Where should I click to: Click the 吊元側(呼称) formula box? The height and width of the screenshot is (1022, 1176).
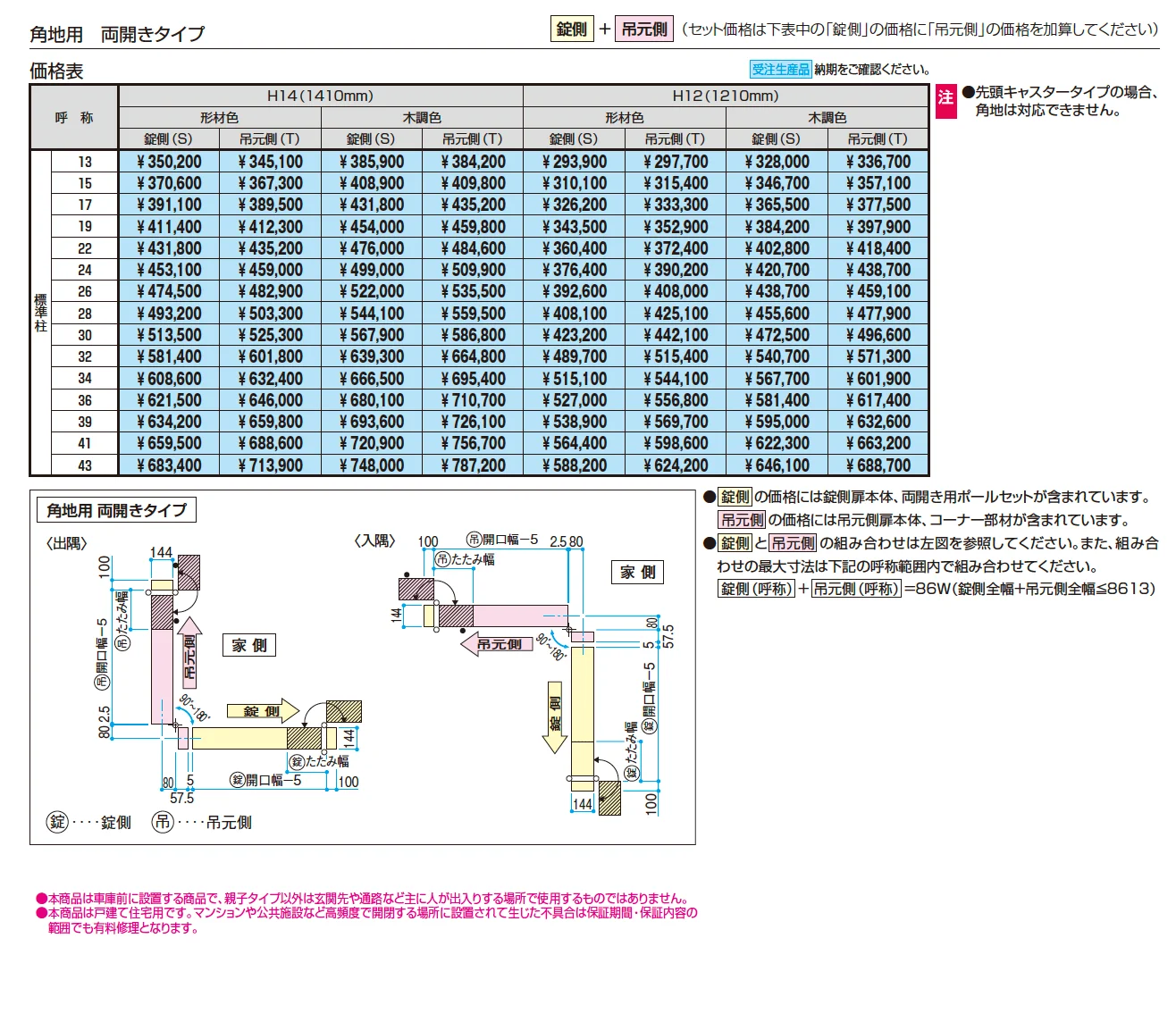(x=856, y=589)
